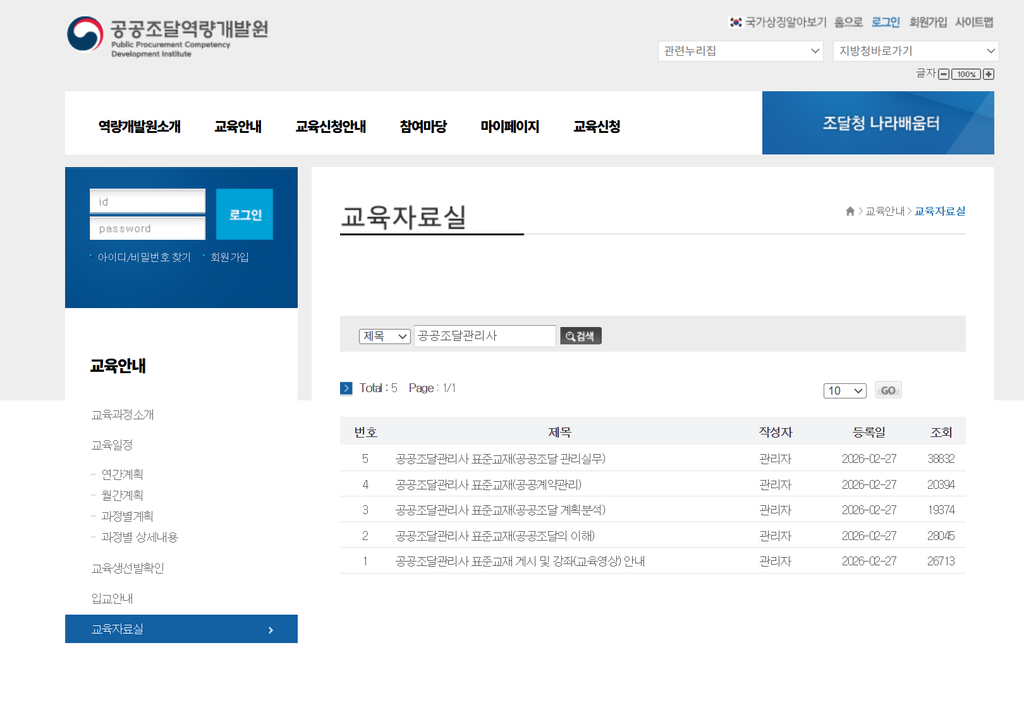Open post 표준교재(공공조달 계획분석)
This screenshot has width=1024, height=716.
(500, 510)
